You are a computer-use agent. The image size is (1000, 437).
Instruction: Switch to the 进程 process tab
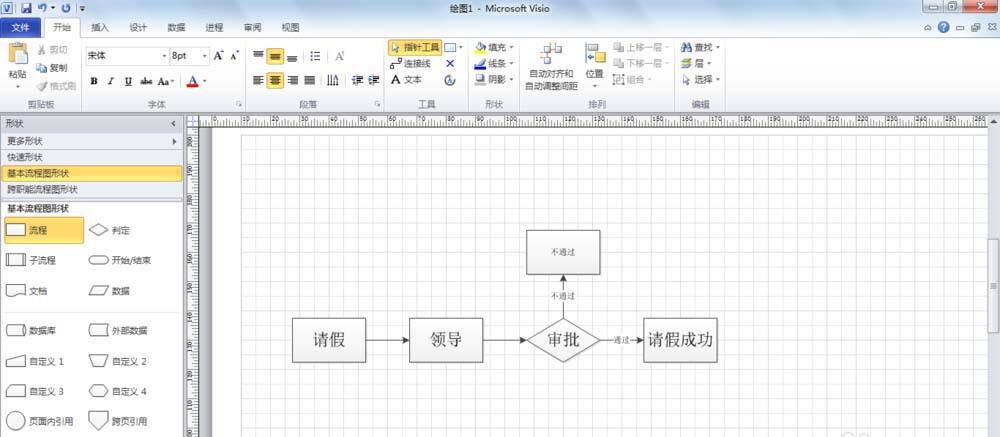(214, 27)
